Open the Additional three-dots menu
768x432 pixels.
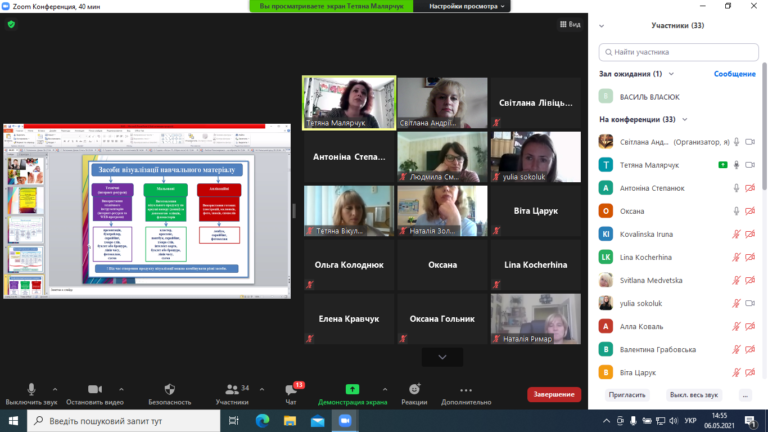click(466, 390)
